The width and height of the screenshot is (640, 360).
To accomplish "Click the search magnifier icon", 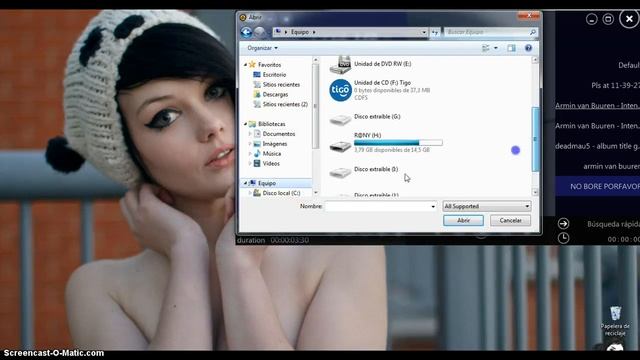I will [x=533, y=32].
